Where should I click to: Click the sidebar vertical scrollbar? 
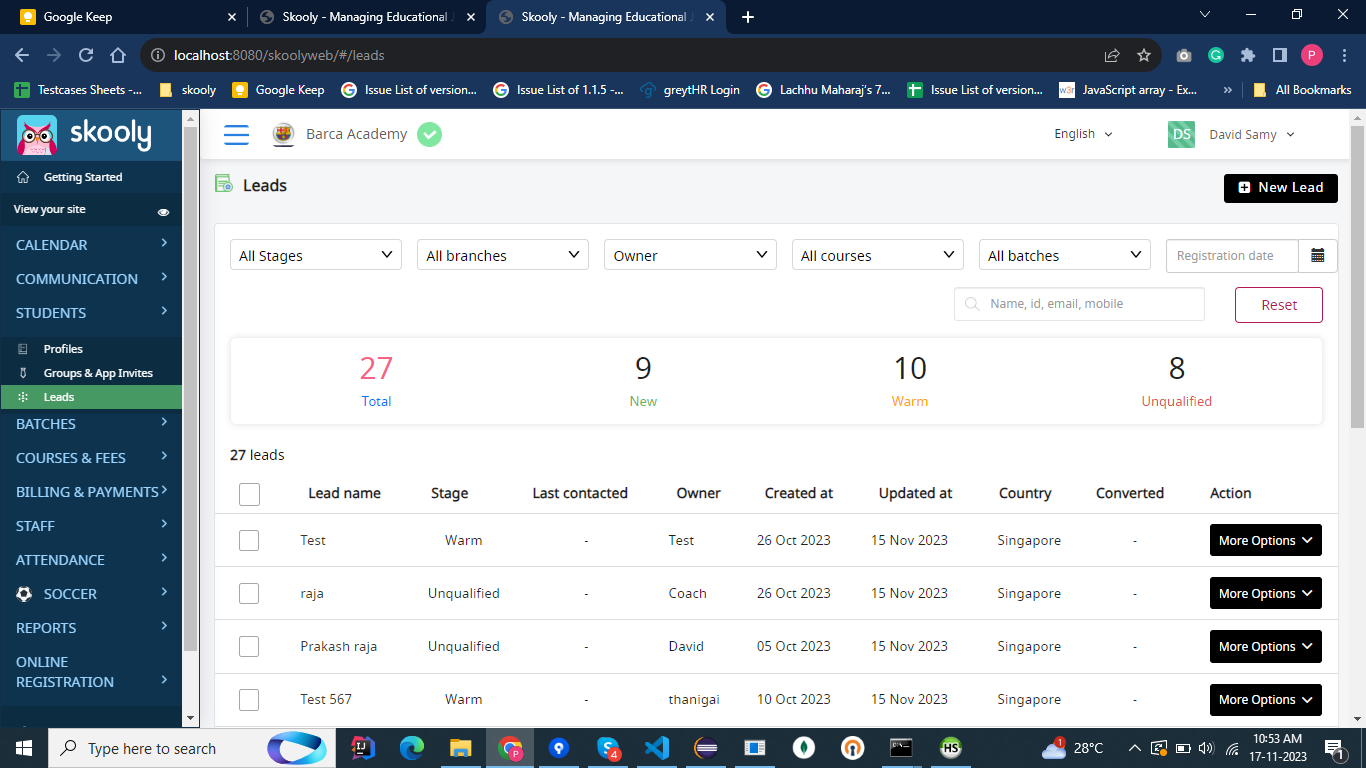pyautogui.click(x=190, y=390)
